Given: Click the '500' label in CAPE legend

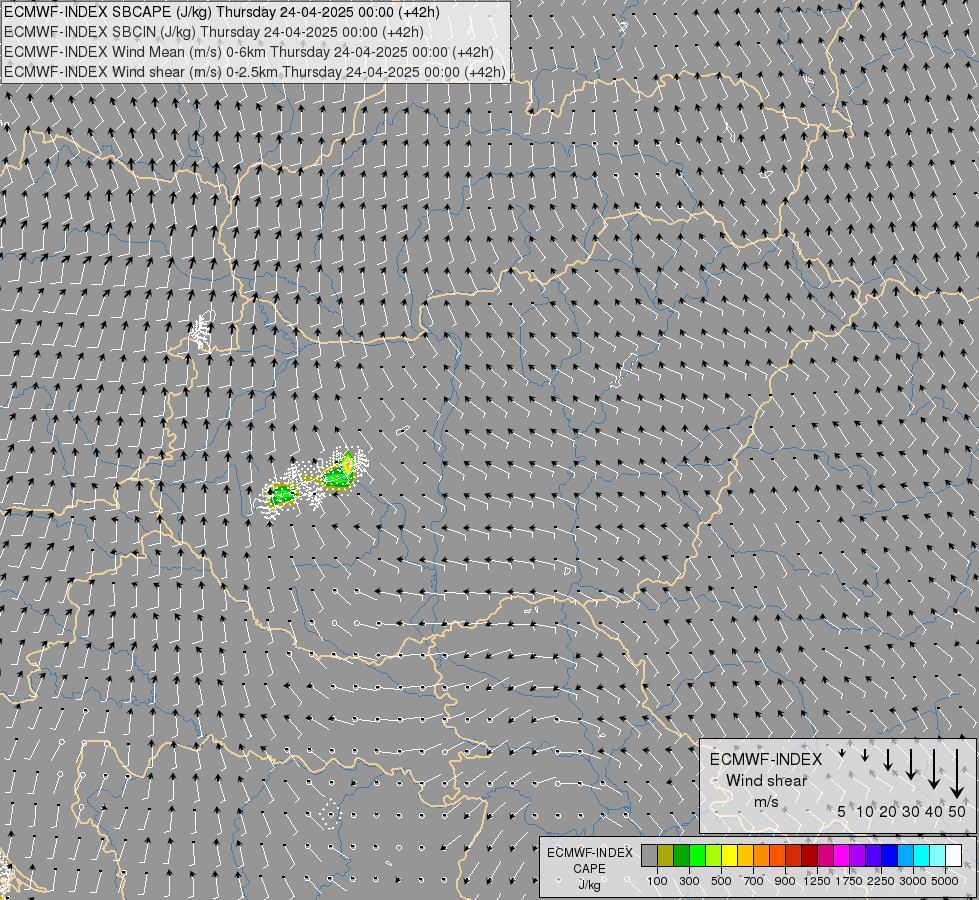Looking at the screenshot, I should click(x=721, y=881).
